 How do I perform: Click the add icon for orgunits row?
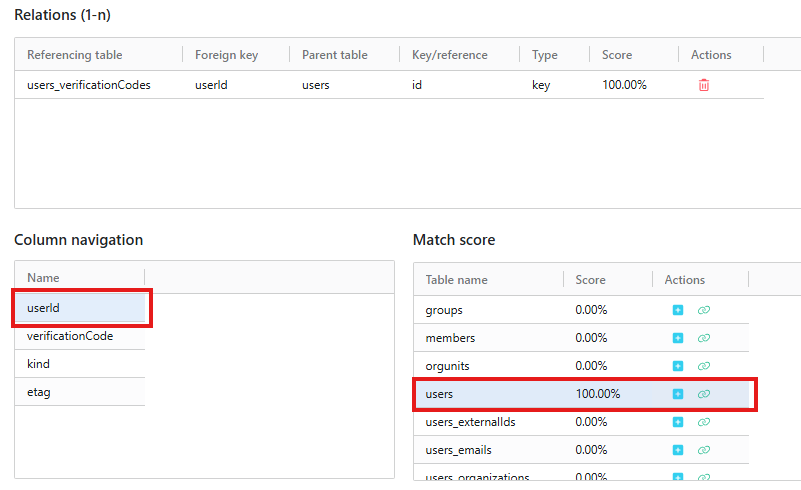point(677,366)
